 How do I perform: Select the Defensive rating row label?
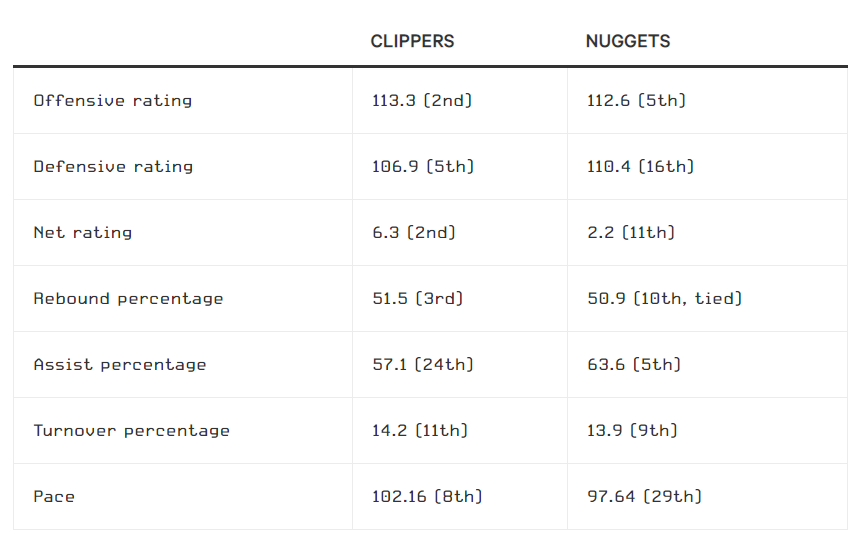(x=113, y=166)
